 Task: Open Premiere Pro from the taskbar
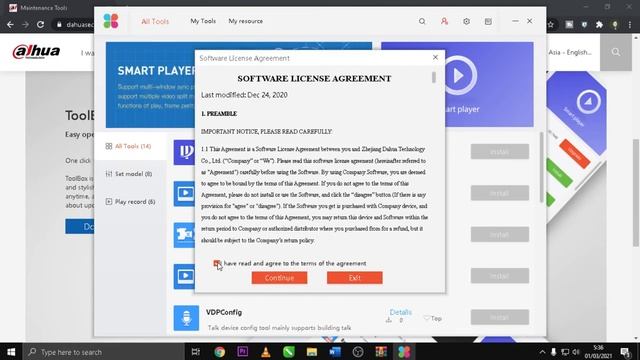[242, 352]
